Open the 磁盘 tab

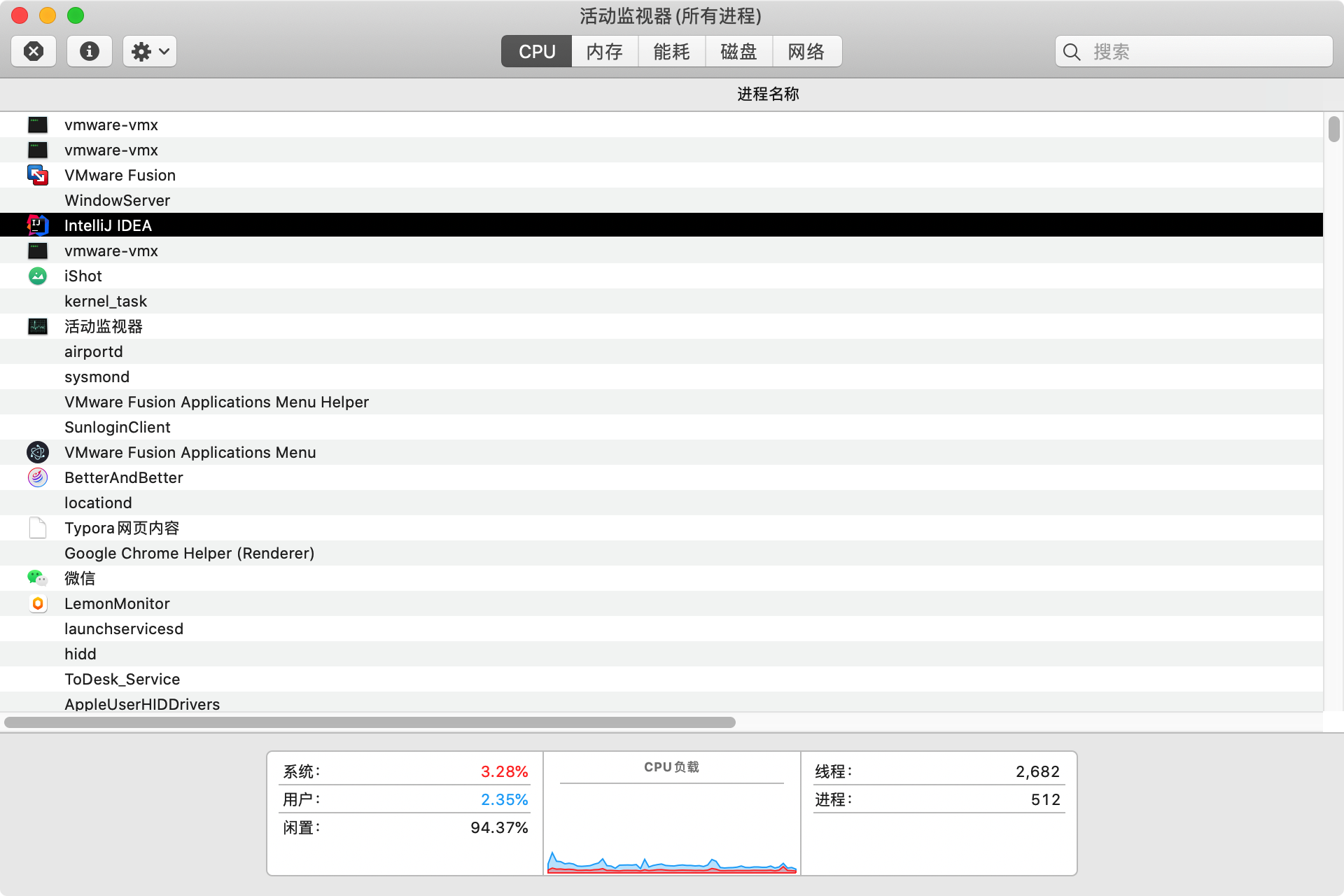tap(738, 51)
